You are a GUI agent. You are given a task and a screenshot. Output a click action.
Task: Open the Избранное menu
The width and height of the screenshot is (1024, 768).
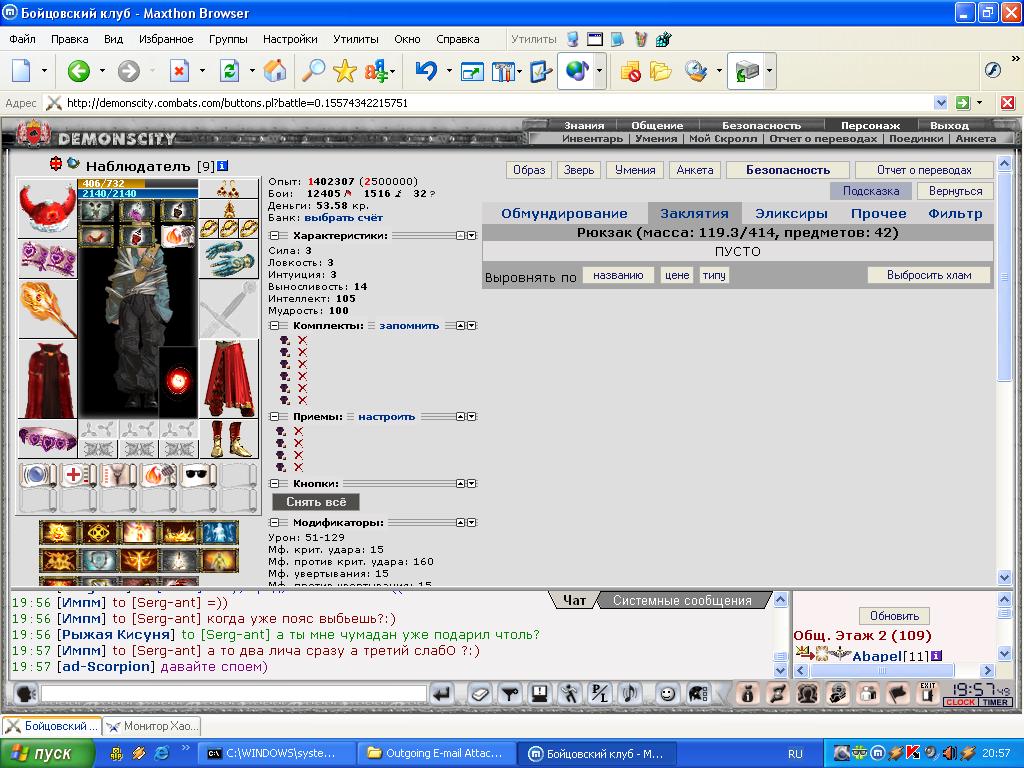(166, 39)
